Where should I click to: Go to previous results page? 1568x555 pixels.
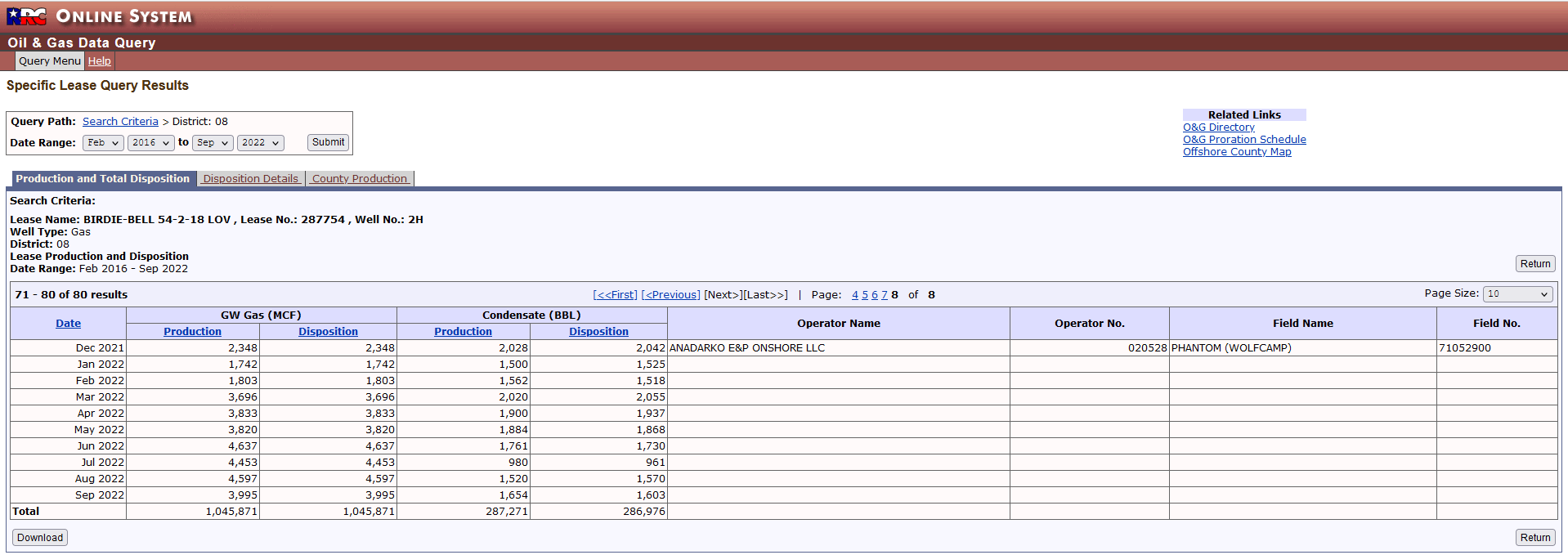670,295
